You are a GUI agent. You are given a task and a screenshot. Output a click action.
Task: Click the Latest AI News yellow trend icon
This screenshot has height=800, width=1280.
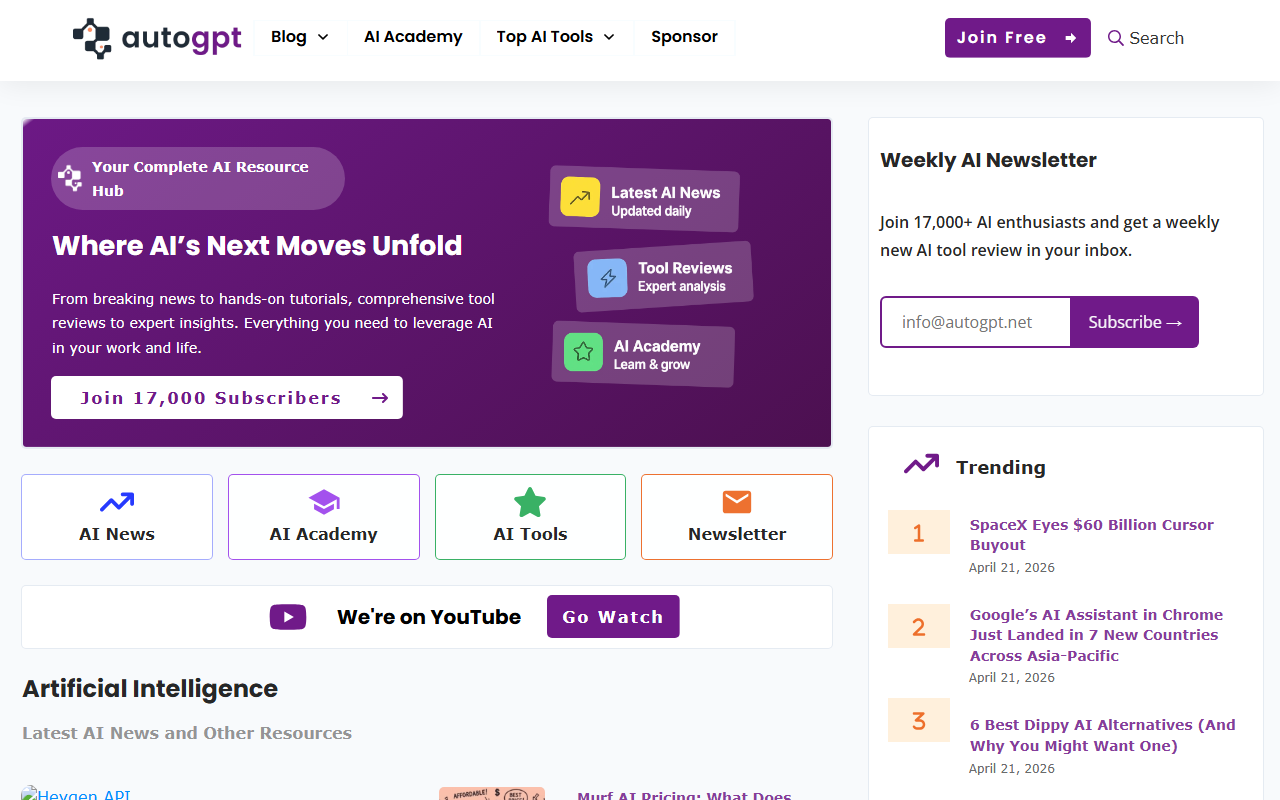tap(580, 197)
